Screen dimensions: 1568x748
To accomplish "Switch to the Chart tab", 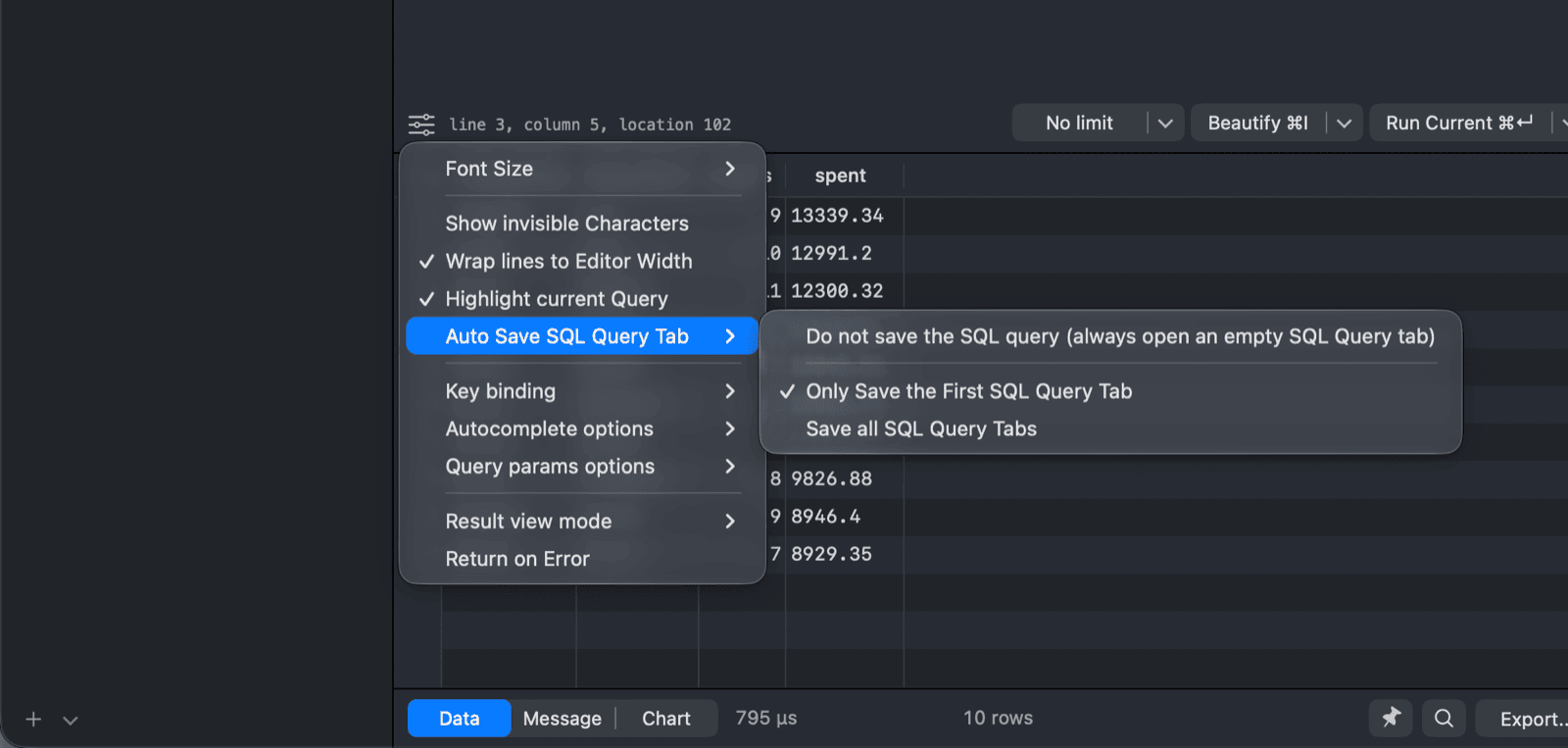I will [666, 719].
